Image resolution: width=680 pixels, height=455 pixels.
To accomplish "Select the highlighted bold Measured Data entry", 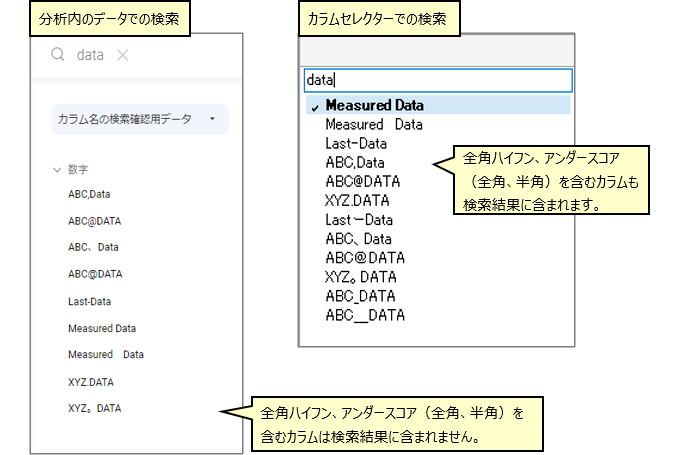I will point(375,105).
